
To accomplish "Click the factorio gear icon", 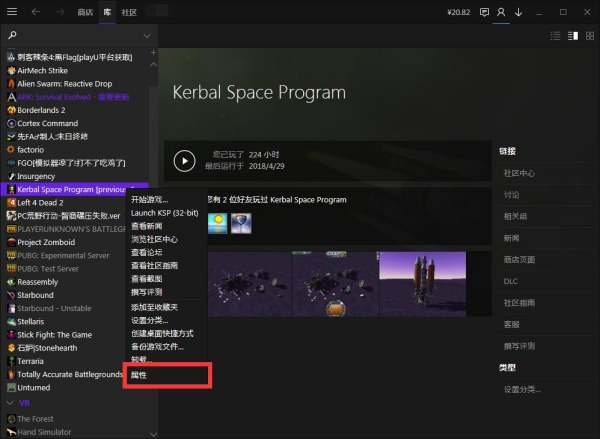I will [11, 150].
